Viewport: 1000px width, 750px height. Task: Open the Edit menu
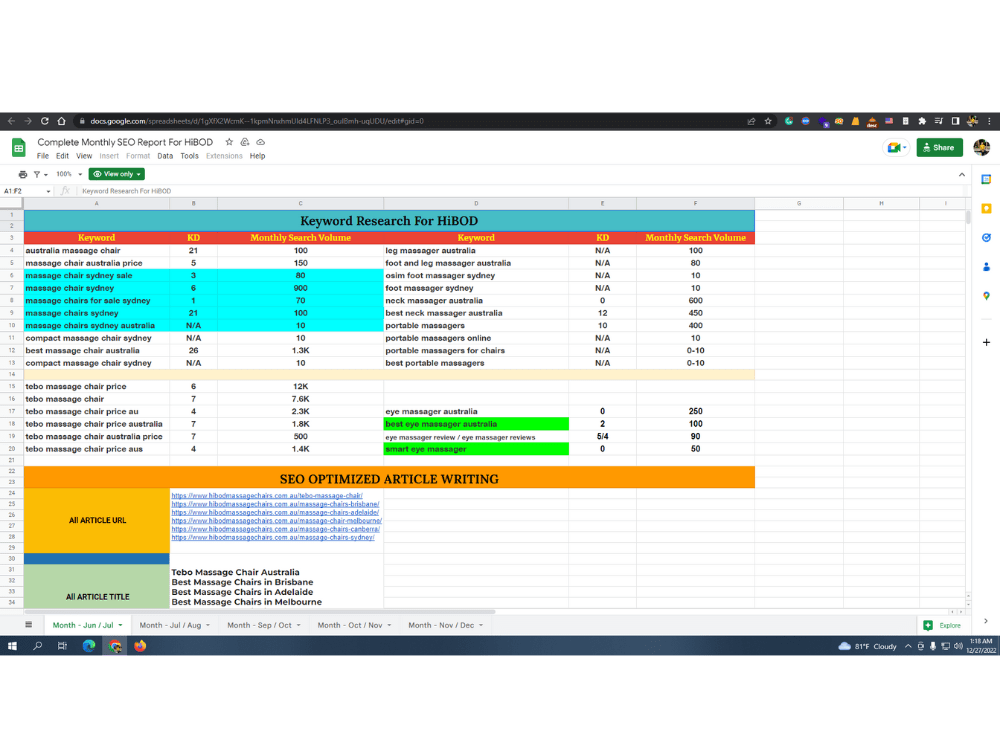click(x=62, y=156)
